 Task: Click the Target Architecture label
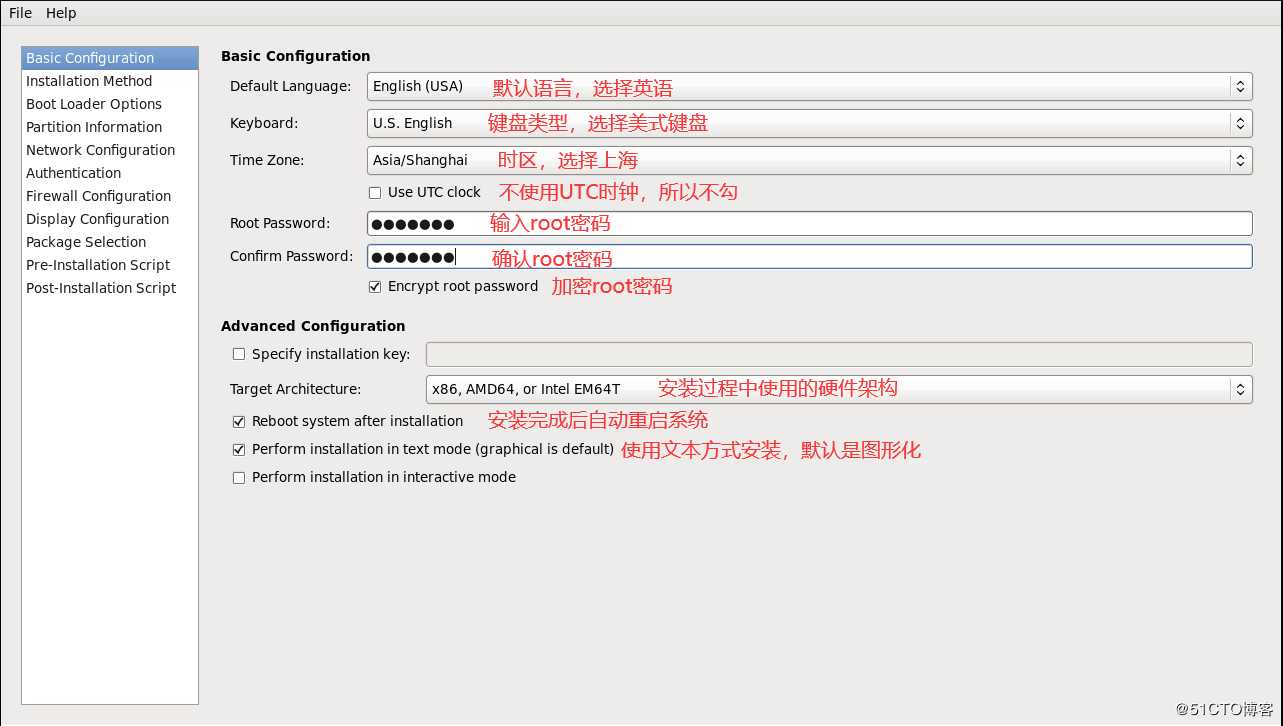296,389
